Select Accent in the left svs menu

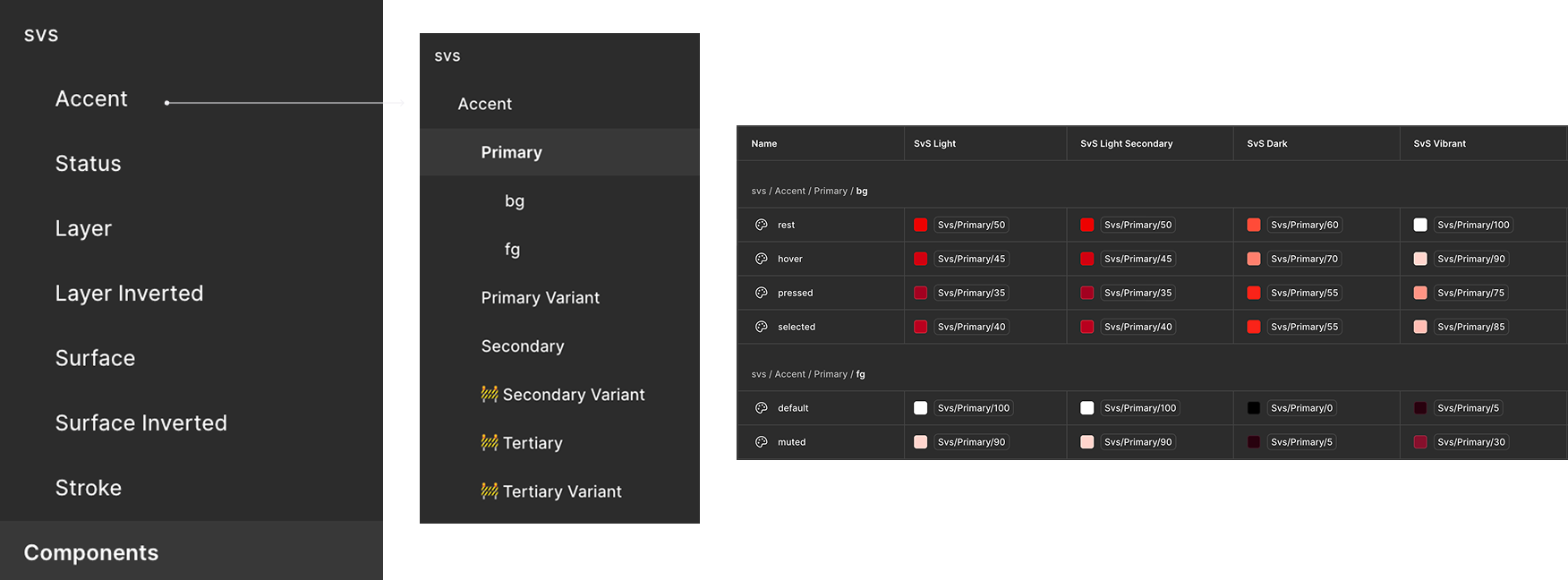pyautogui.click(x=91, y=98)
